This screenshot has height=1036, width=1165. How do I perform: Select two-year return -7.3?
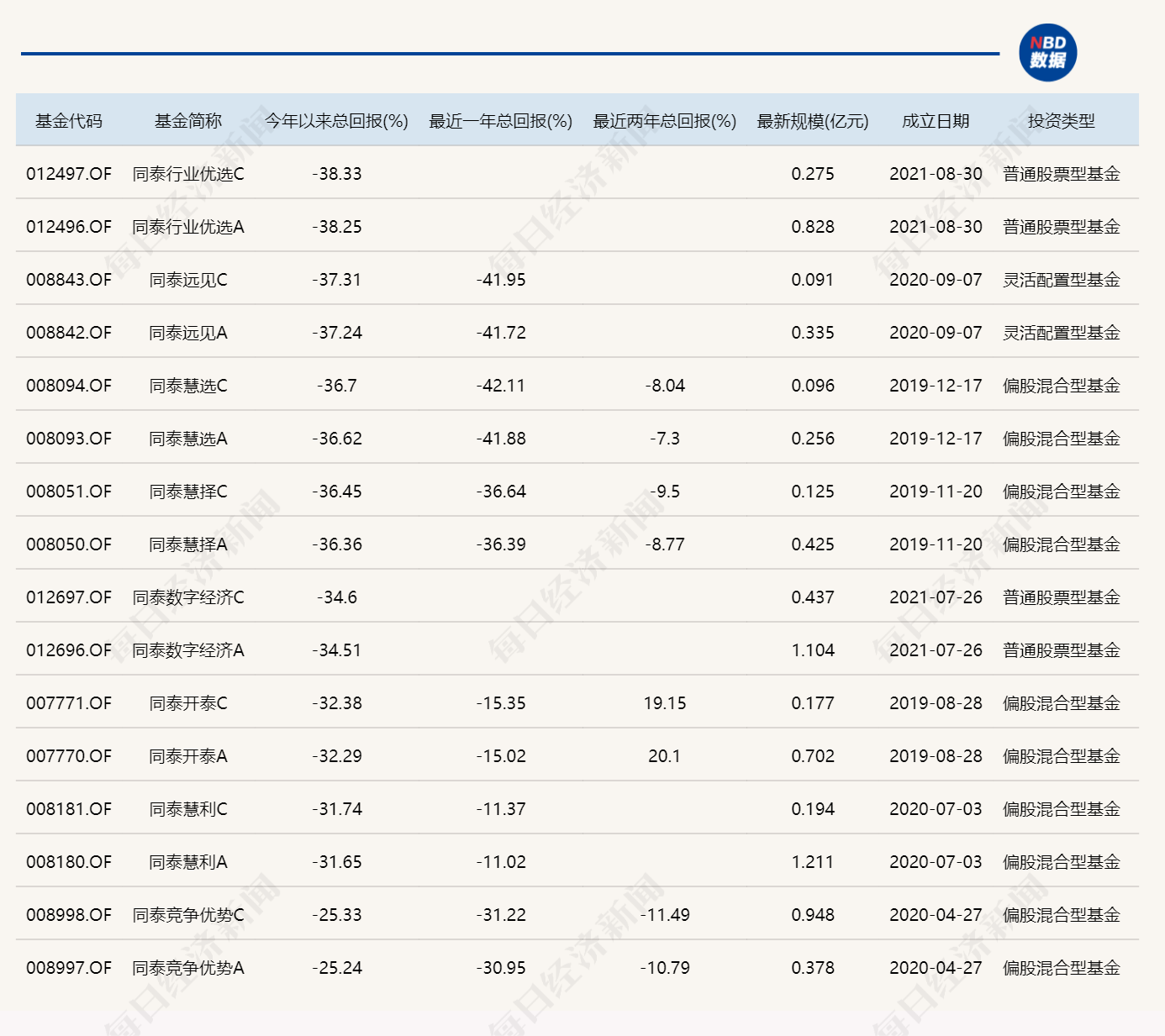[x=665, y=439]
